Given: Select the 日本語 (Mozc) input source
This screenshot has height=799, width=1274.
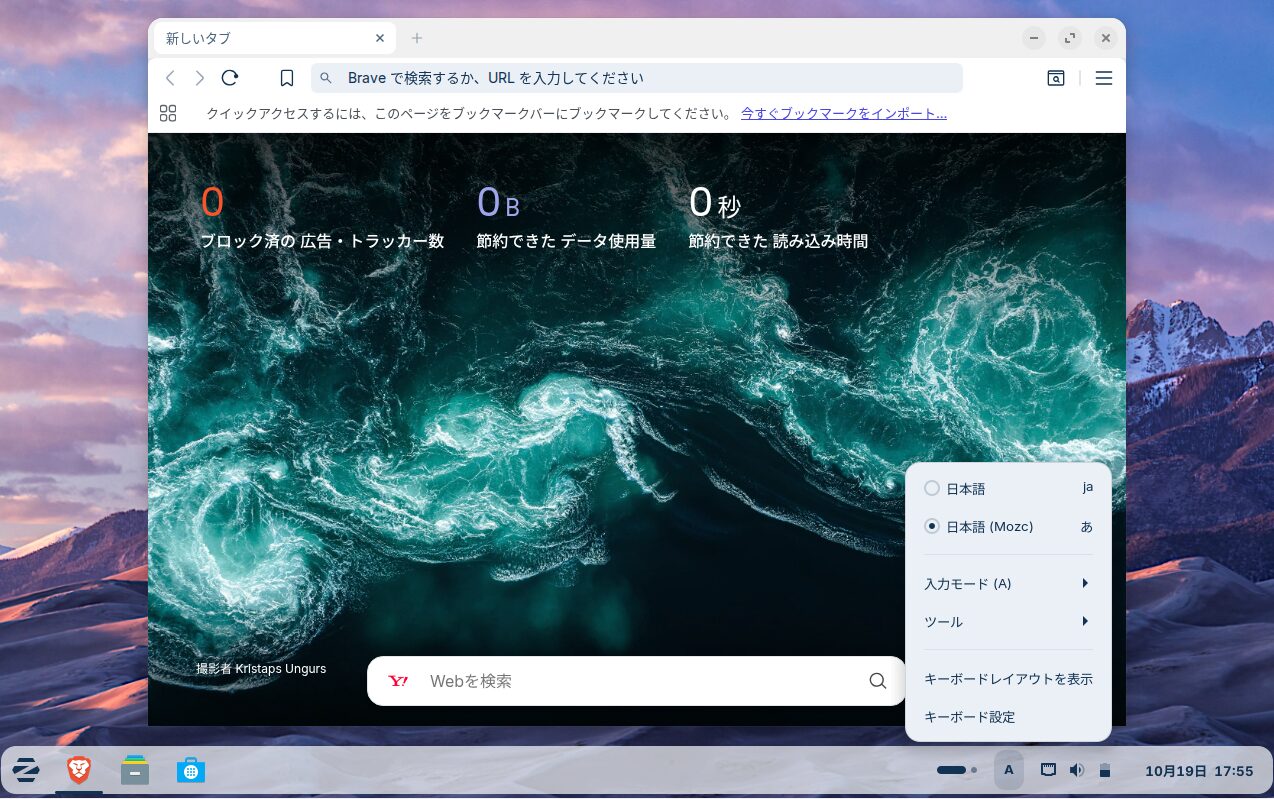Looking at the screenshot, I should coord(989,526).
